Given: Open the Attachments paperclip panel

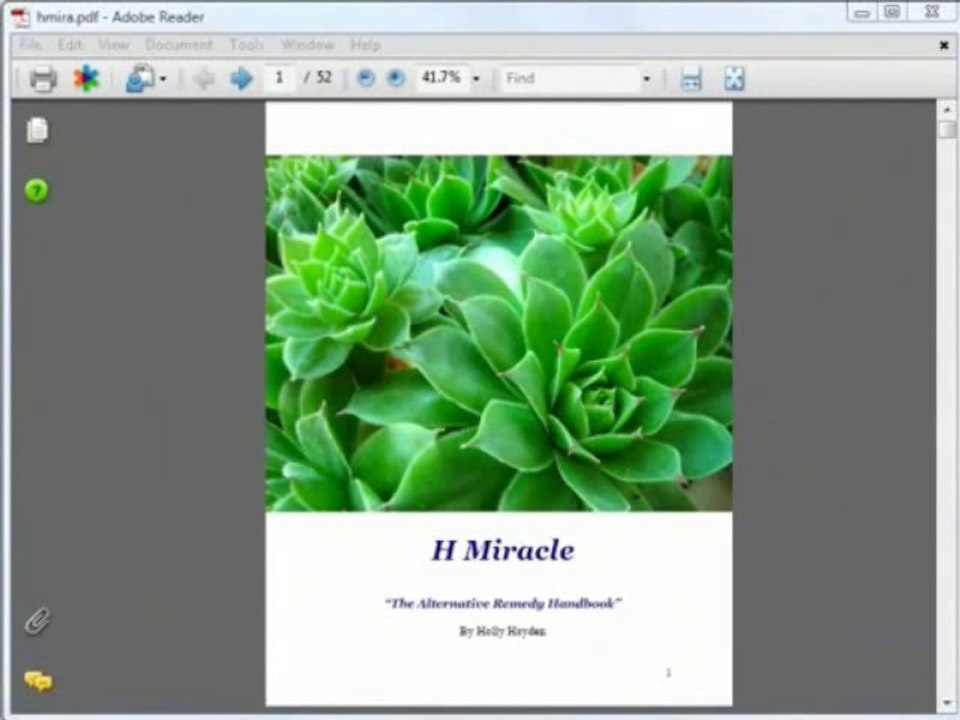Looking at the screenshot, I should click(x=37, y=621).
